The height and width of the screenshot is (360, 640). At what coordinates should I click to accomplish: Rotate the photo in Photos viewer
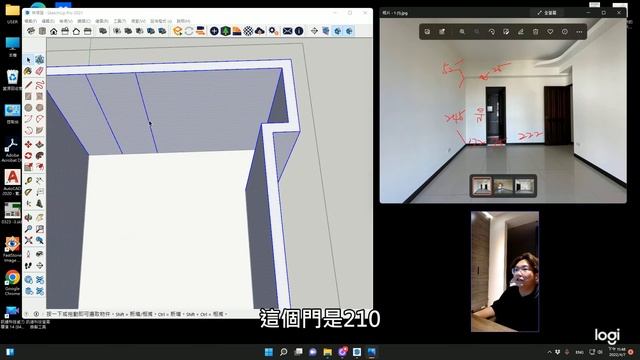pyautogui.click(x=491, y=31)
